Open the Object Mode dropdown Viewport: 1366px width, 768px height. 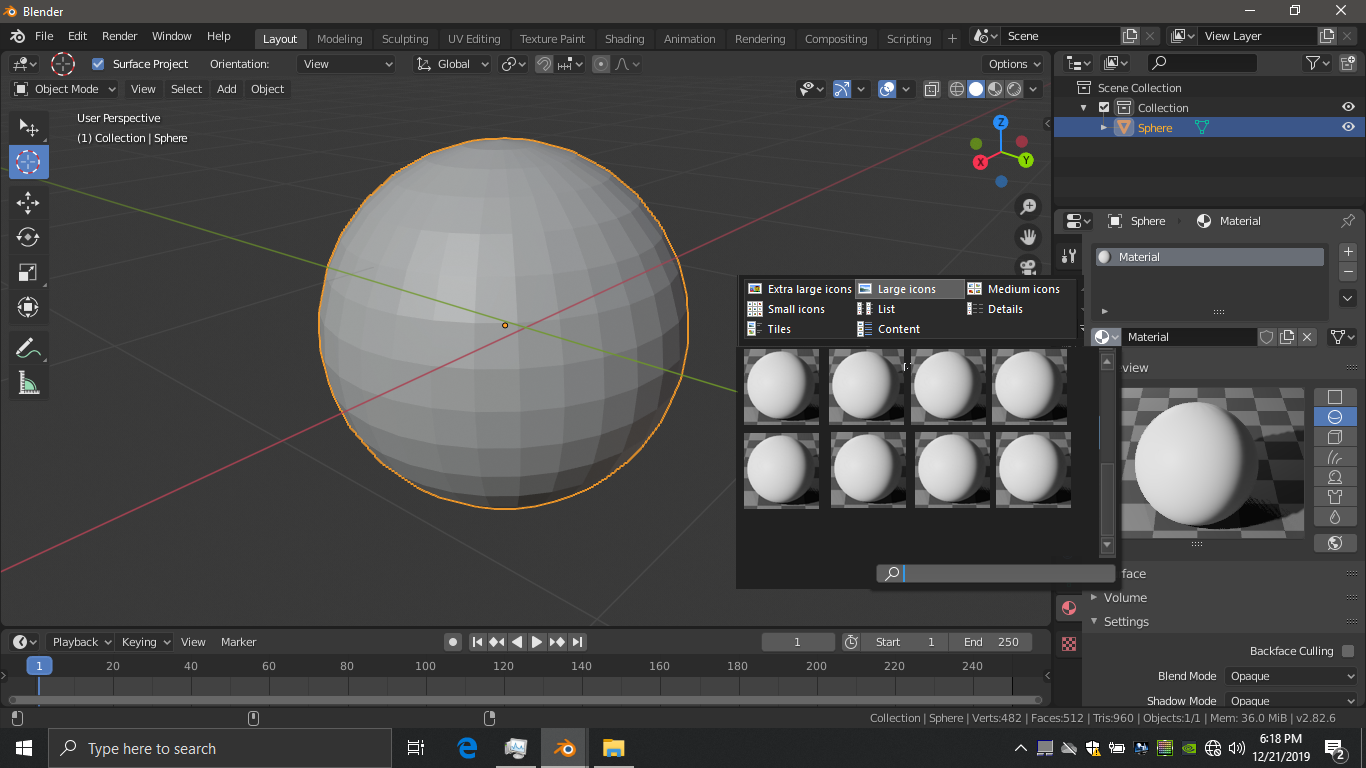coord(65,89)
